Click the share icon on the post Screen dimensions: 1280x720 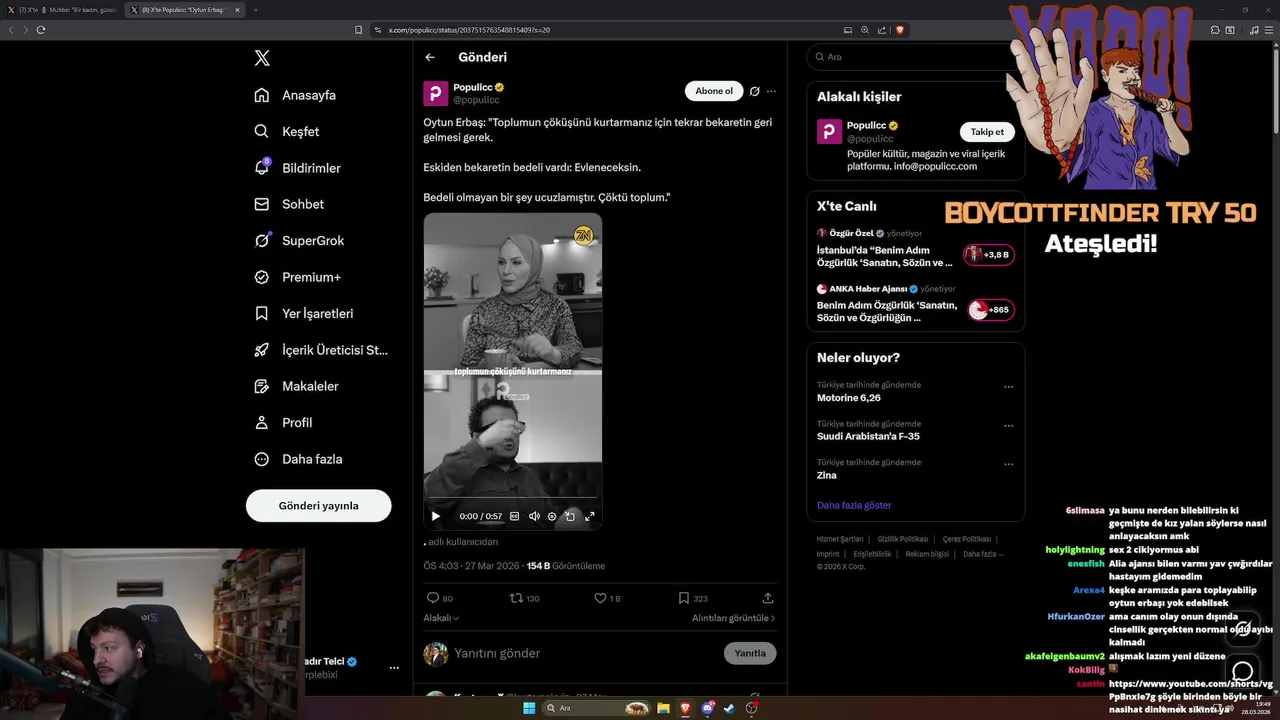tap(768, 598)
